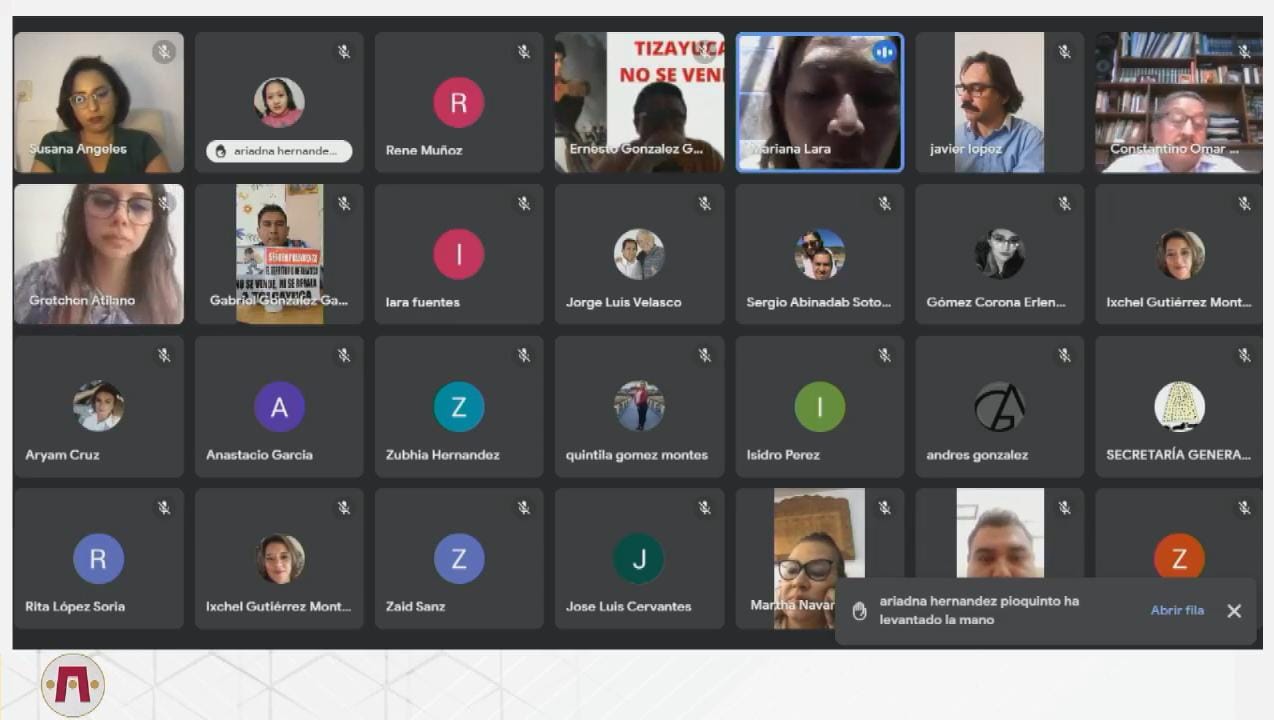This screenshot has width=1274, height=720.
Task: Open the queue with Abrir fila link
Action: point(1177,610)
